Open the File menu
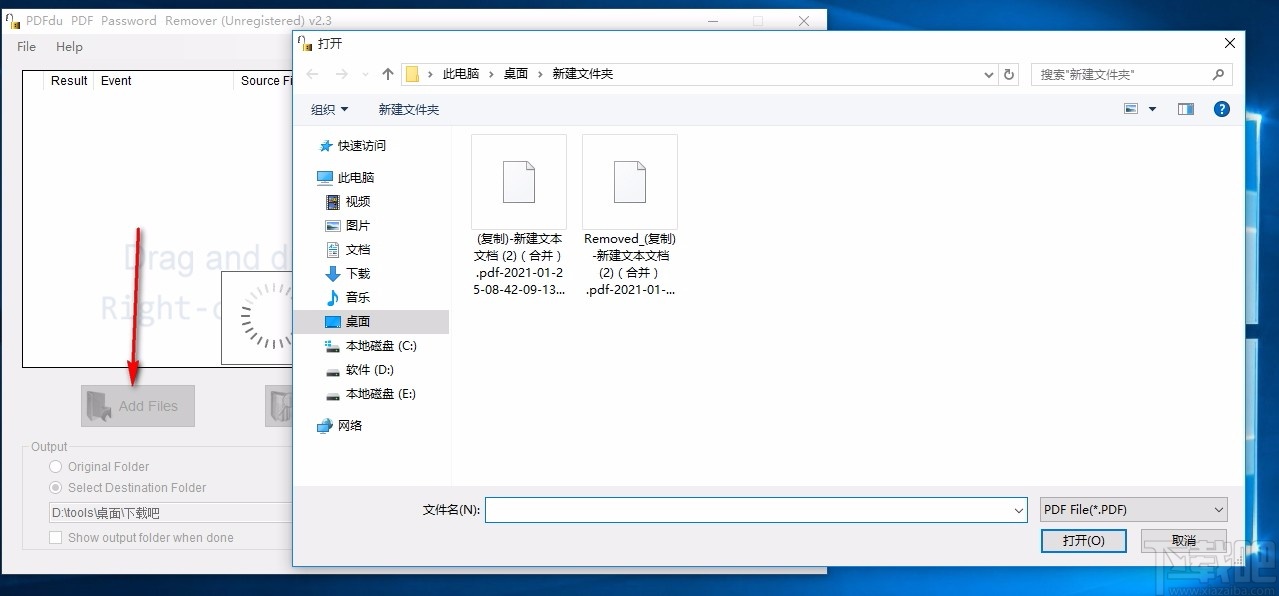Screen dimensions: 1279x596 [x=25, y=46]
